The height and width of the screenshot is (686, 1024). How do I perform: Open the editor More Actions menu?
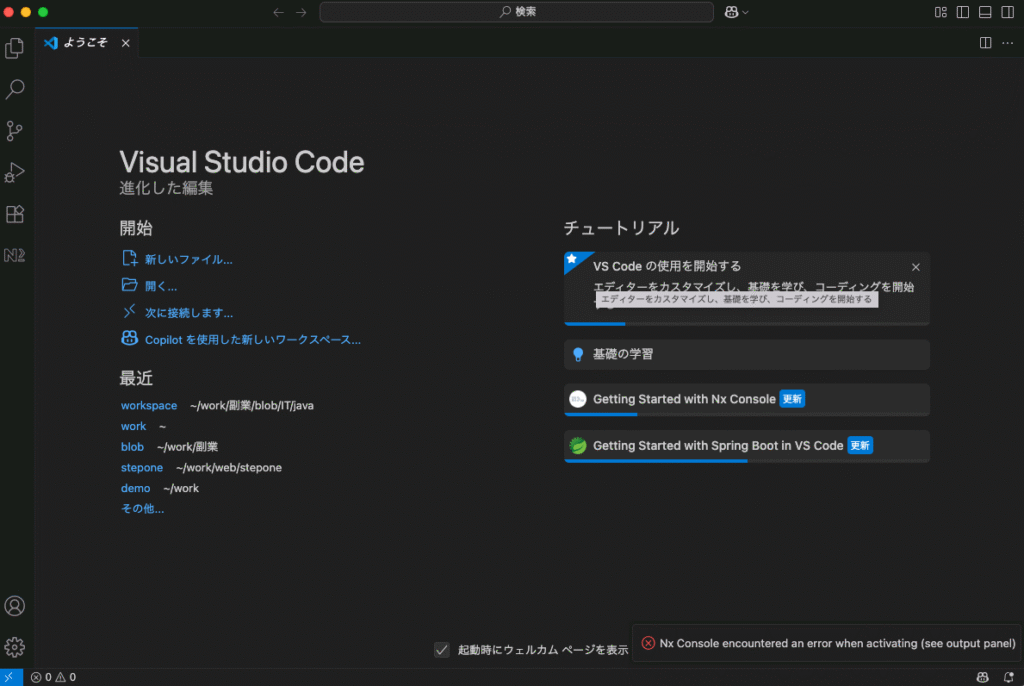[1008, 43]
